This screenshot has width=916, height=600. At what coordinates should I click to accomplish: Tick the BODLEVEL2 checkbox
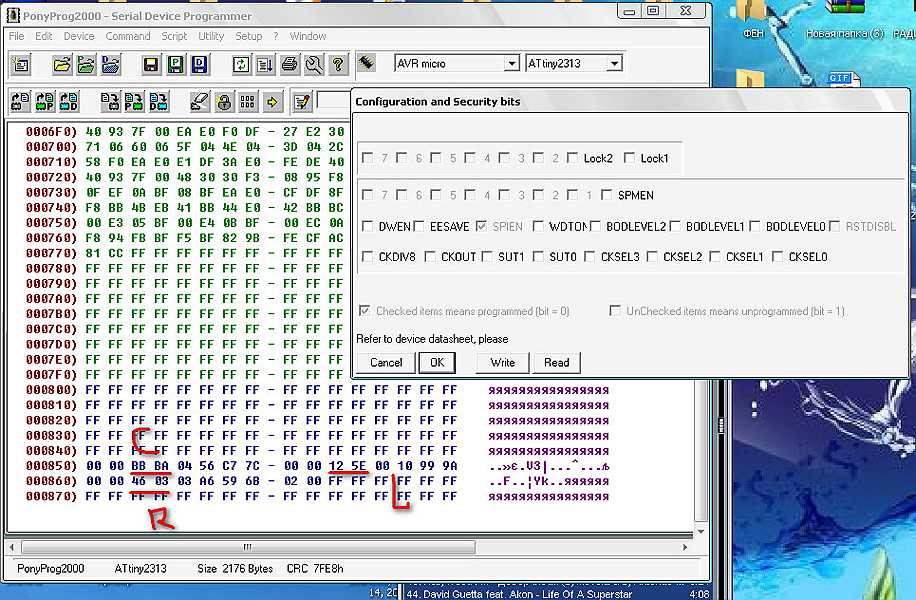595,227
